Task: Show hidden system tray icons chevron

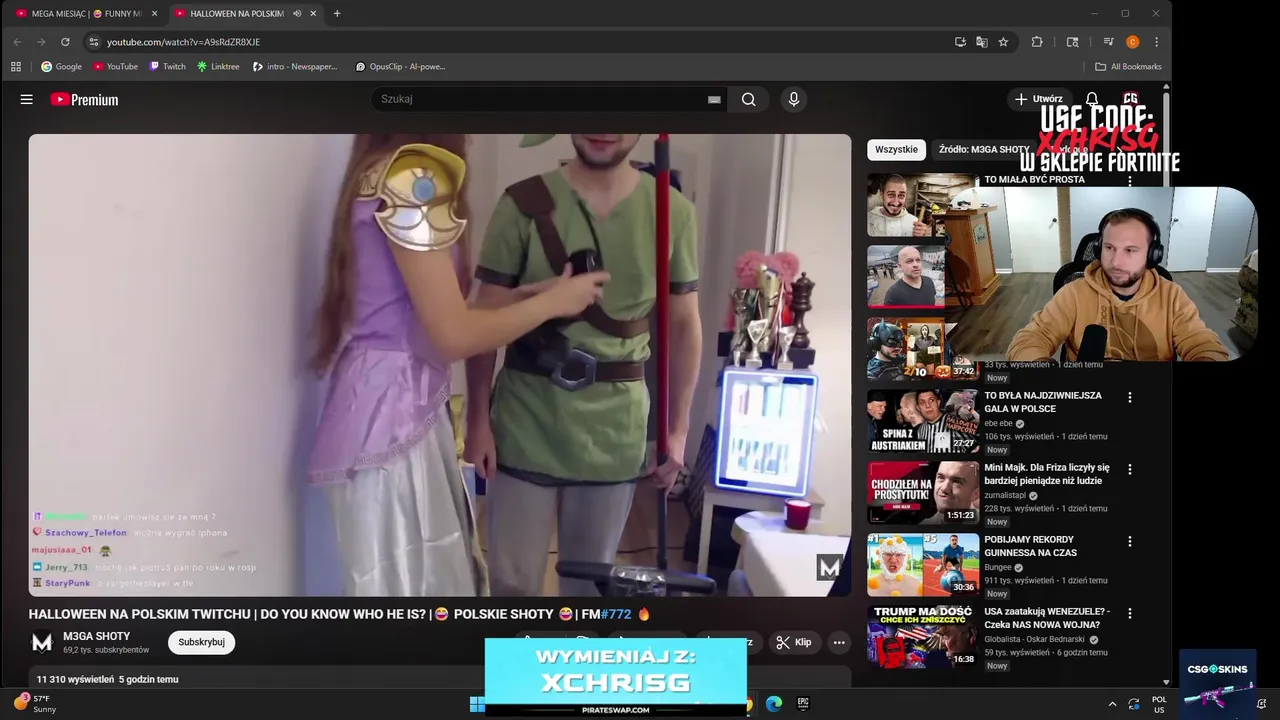Action: (x=1112, y=704)
